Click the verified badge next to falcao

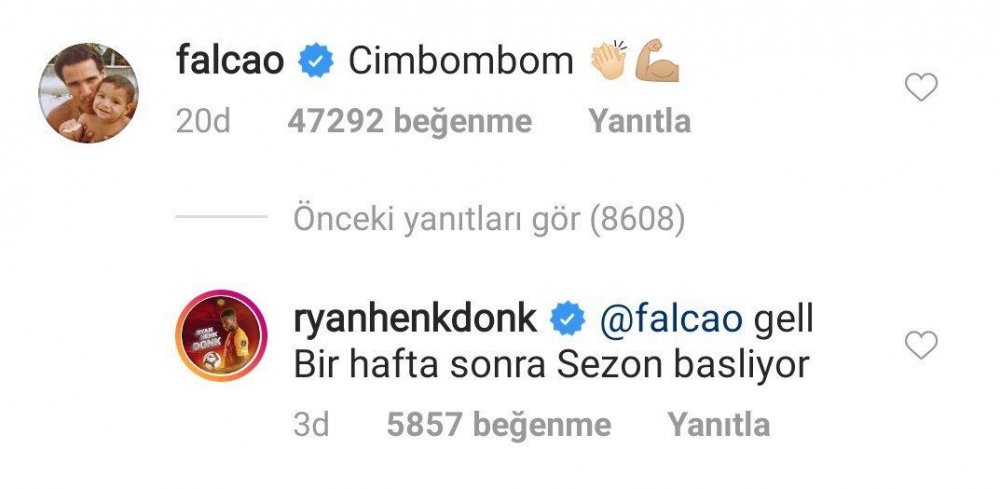(x=316, y=62)
